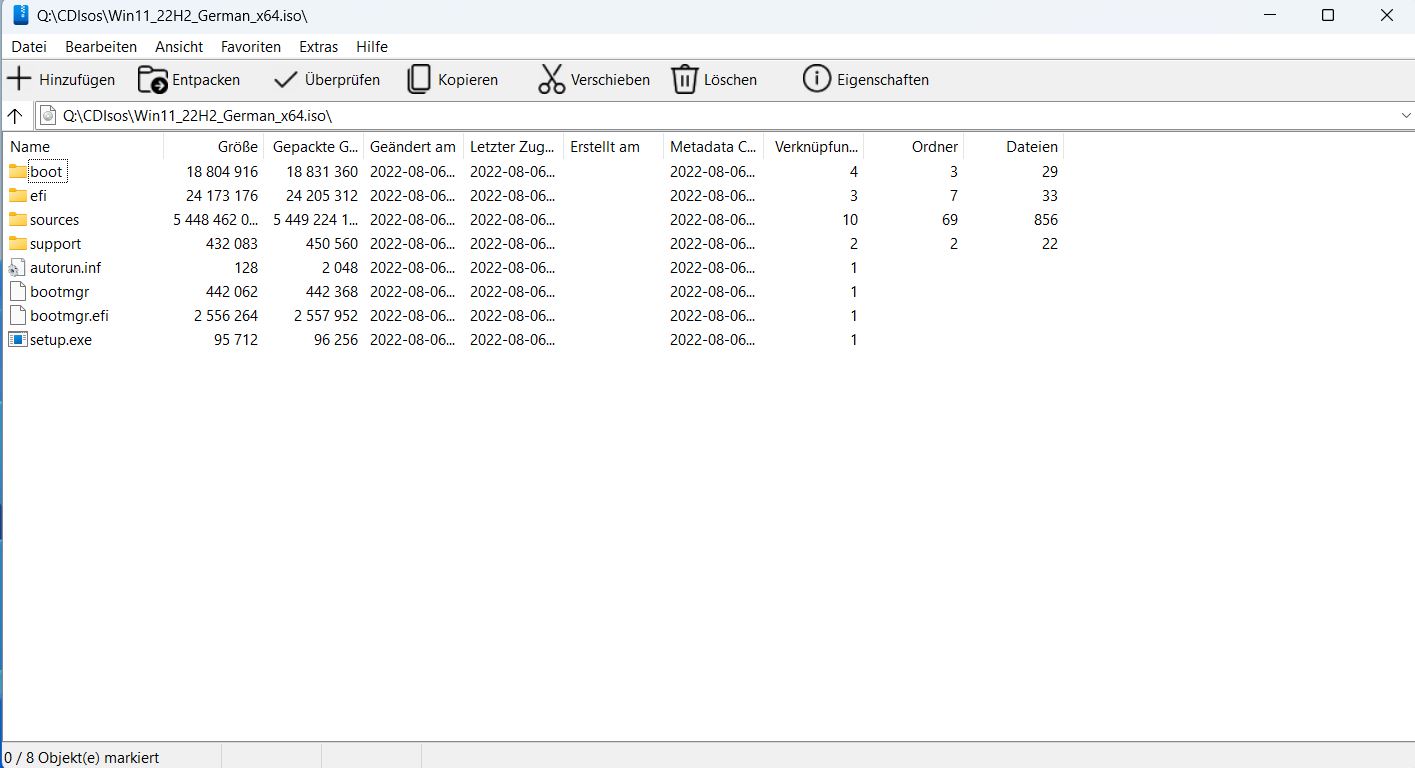Sort by the Letzter Zugriff column header

513,147
